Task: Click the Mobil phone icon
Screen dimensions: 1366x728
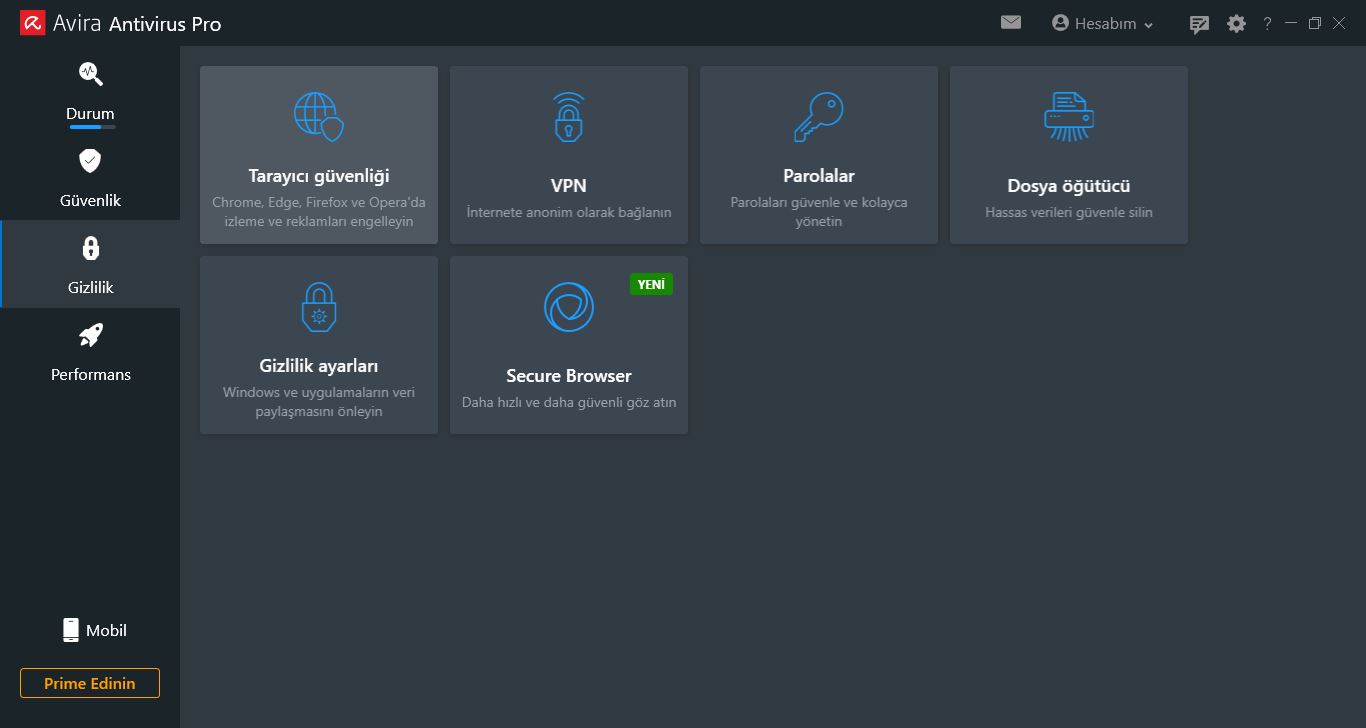Action: click(70, 630)
